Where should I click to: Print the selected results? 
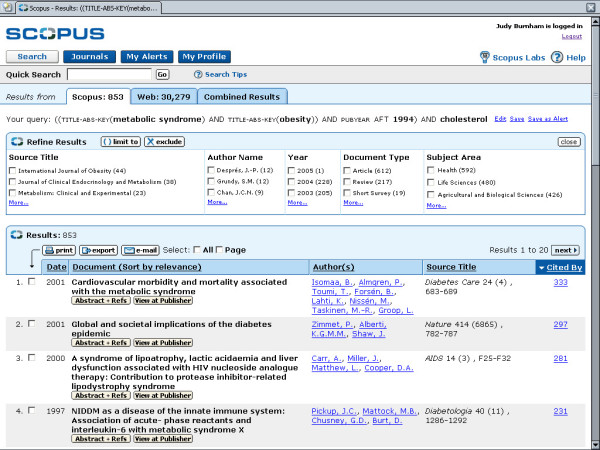tap(59, 250)
